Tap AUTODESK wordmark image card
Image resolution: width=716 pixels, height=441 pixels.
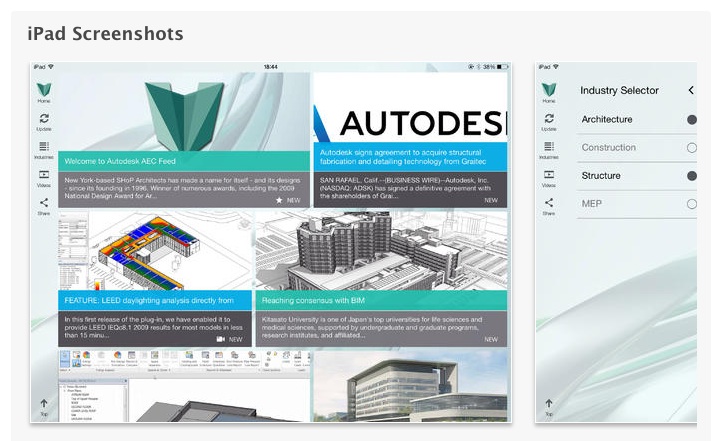click(411, 108)
